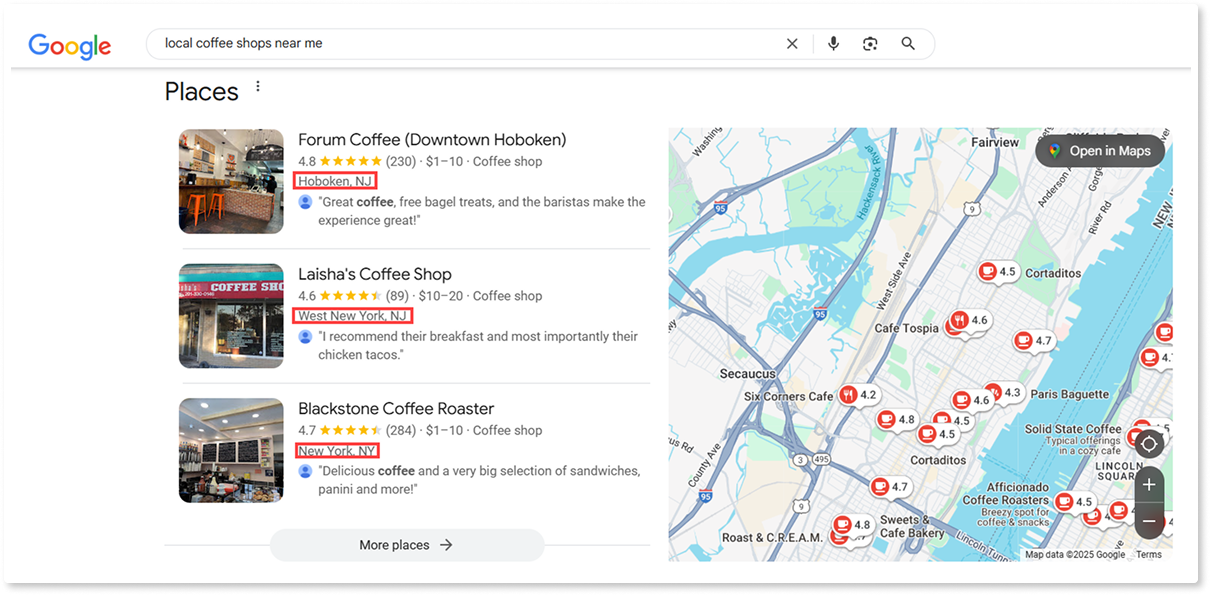Screen dimensions: 1210x595
Task: Clear the search query with X icon
Action: click(792, 44)
